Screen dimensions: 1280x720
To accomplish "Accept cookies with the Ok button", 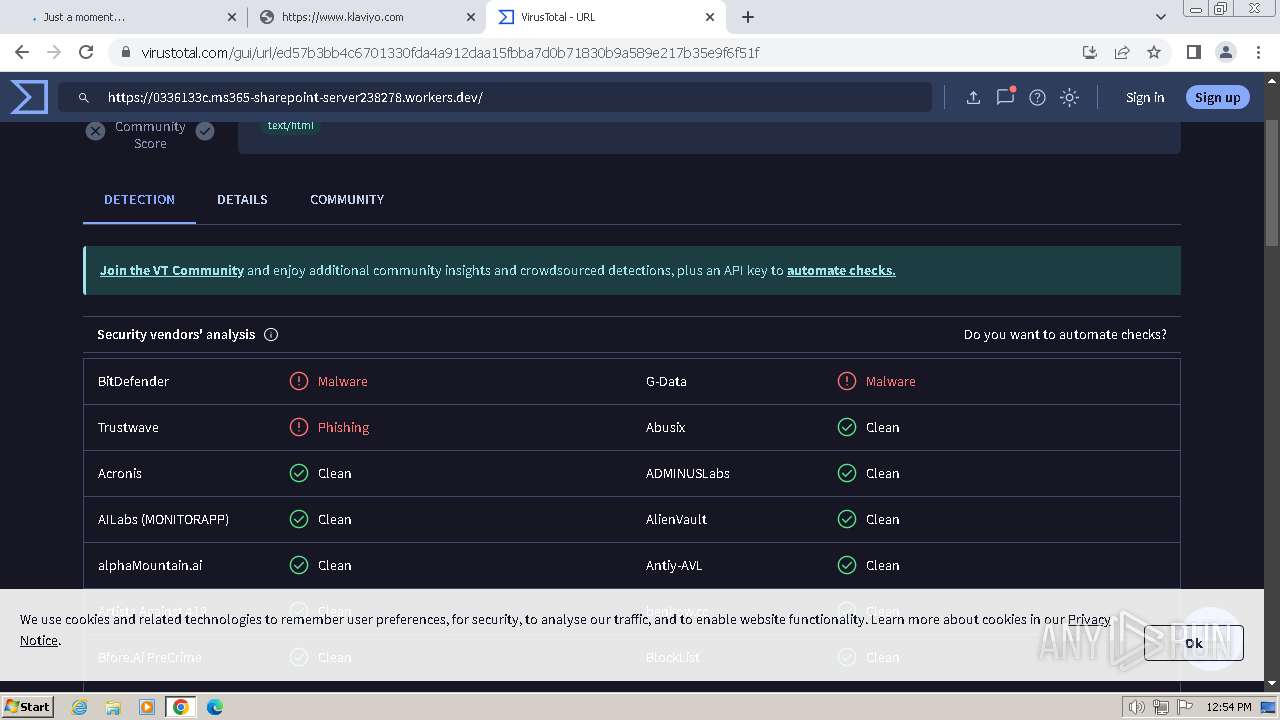I will tap(1194, 643).
